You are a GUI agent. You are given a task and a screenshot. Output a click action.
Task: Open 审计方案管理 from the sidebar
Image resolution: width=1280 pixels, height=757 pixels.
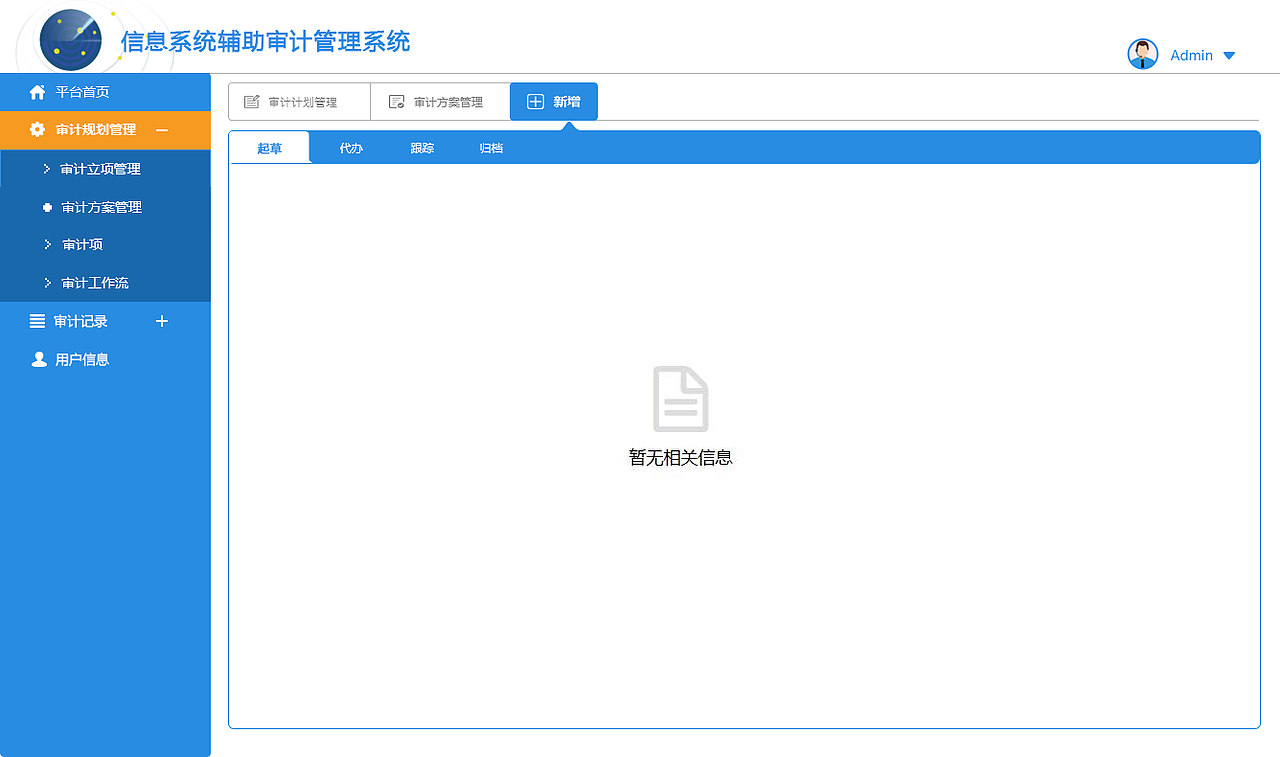[102, 207]
